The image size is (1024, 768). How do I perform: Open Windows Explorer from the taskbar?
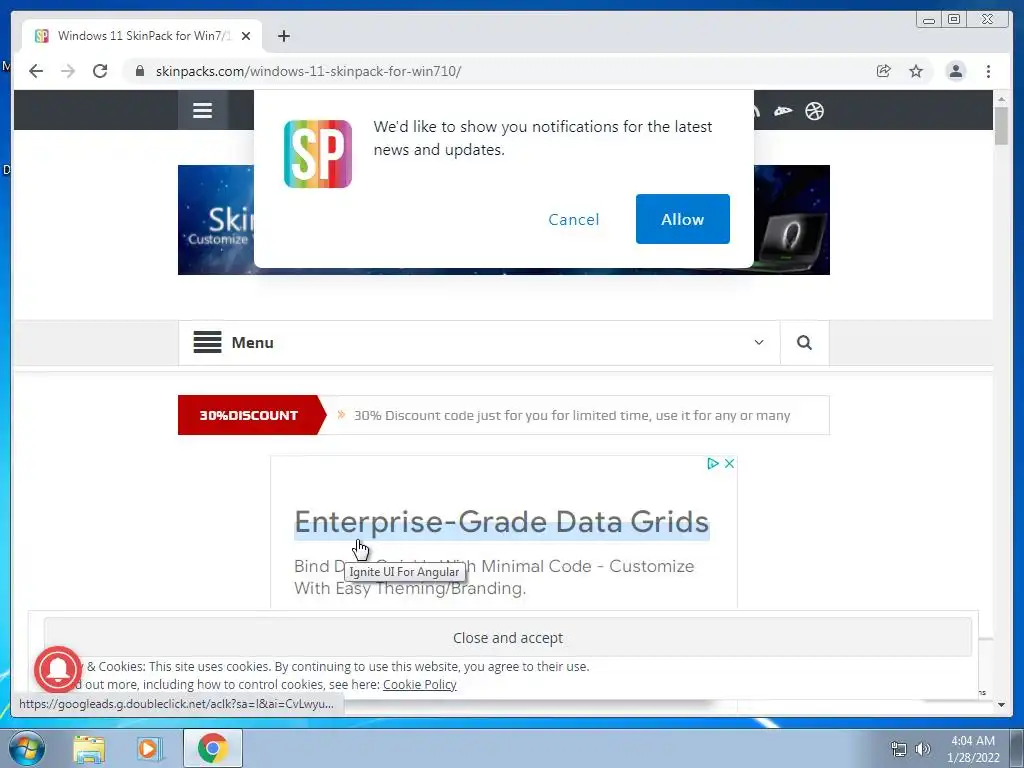89,749
